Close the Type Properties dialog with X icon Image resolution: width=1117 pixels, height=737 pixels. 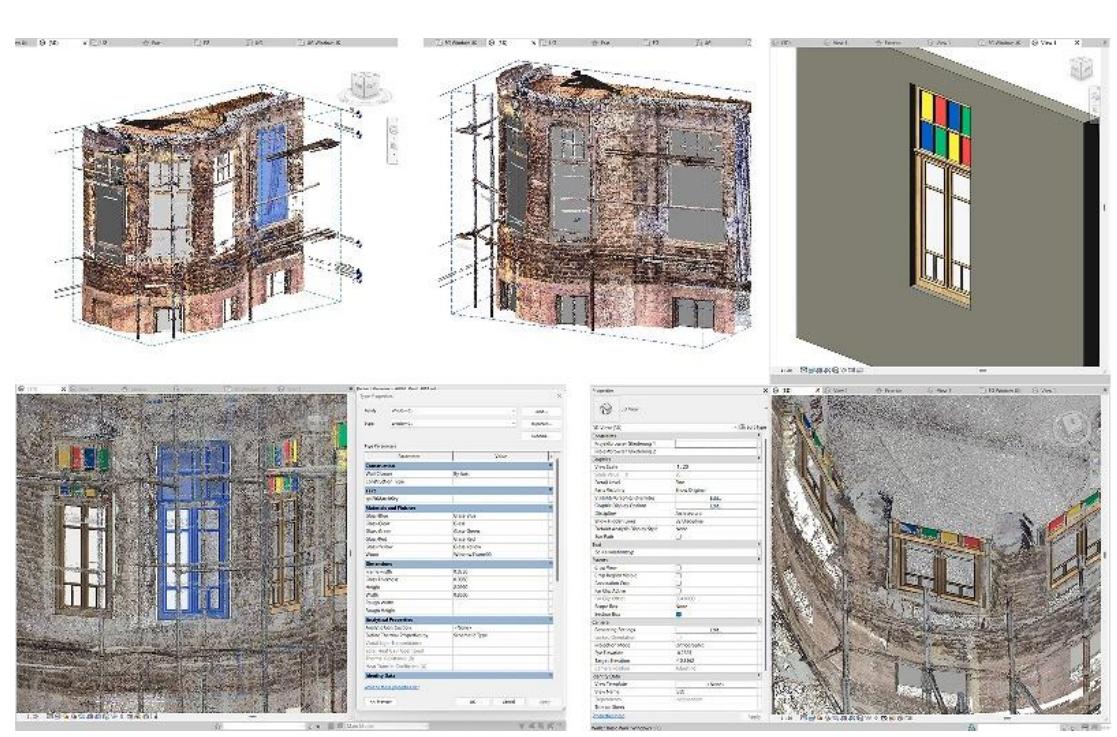pos(559,397)
